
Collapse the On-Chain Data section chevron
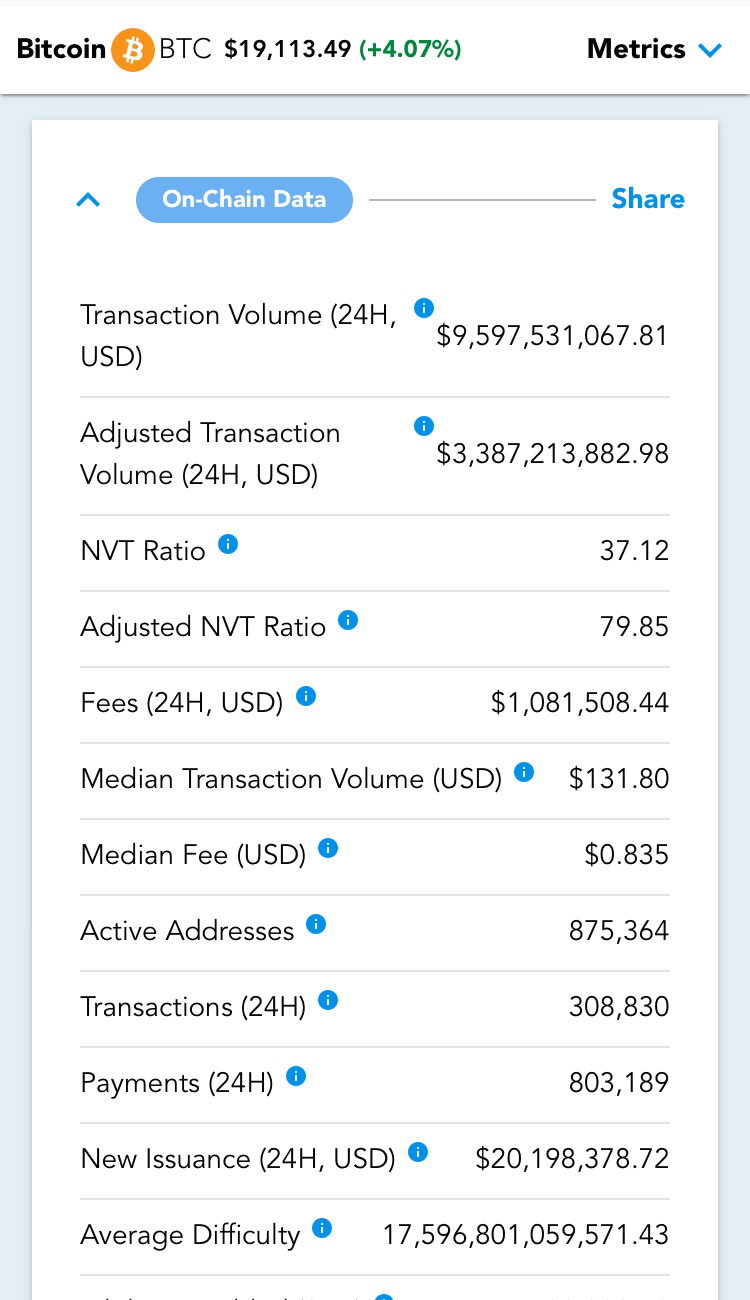[x=88, y=200]
